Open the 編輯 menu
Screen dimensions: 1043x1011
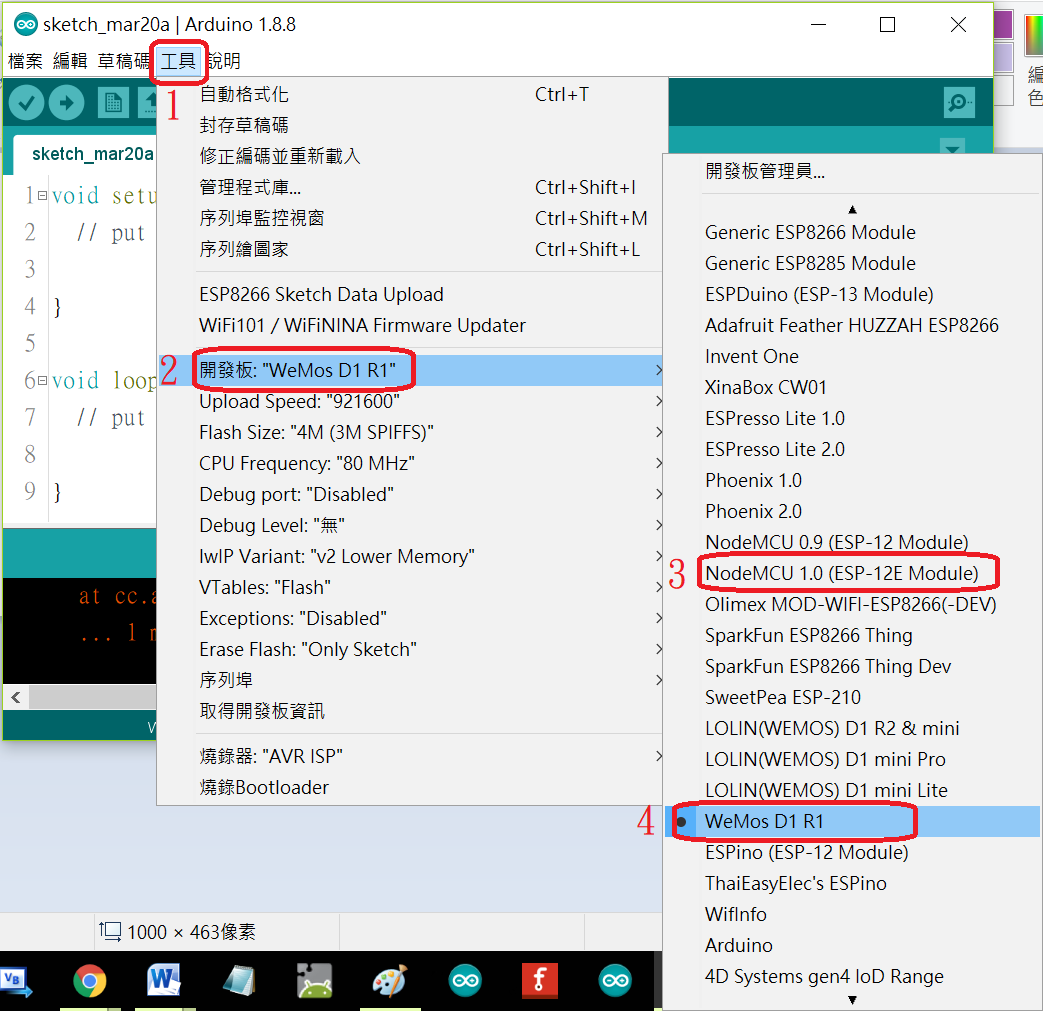(70, 61)
